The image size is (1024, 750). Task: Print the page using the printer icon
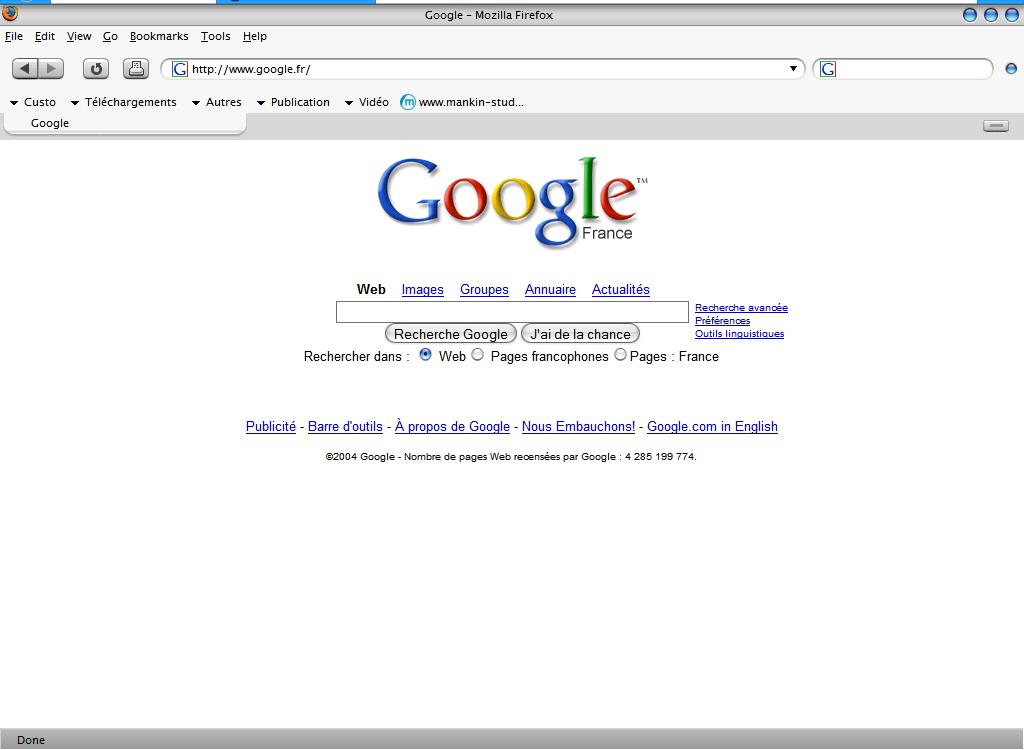tap(136, 69)
